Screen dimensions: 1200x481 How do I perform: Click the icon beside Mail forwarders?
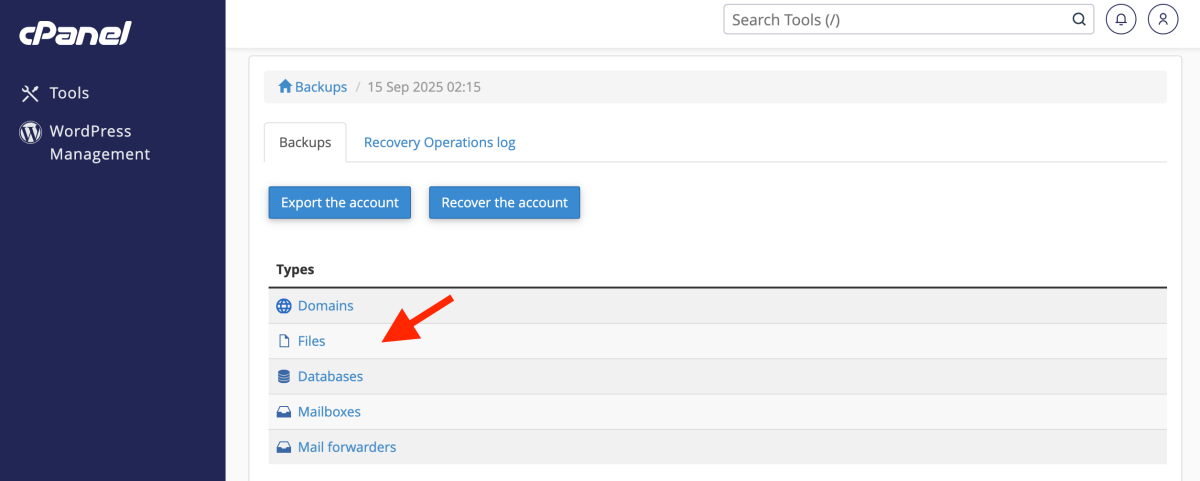[x=284, y=447]
